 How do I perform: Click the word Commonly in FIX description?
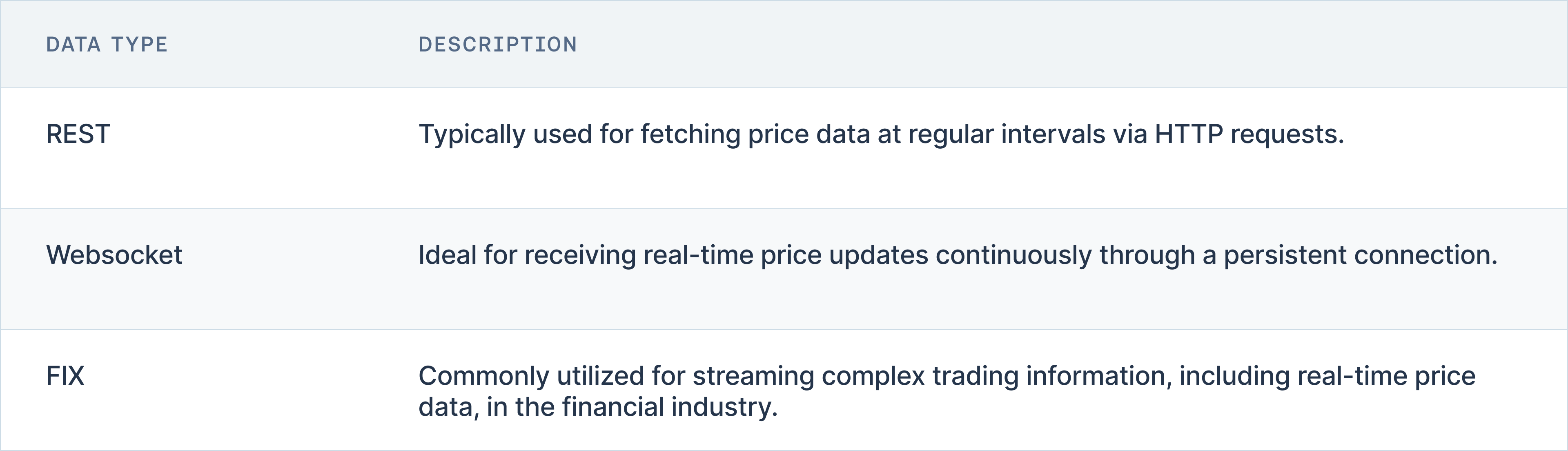[x=484, y=377]
